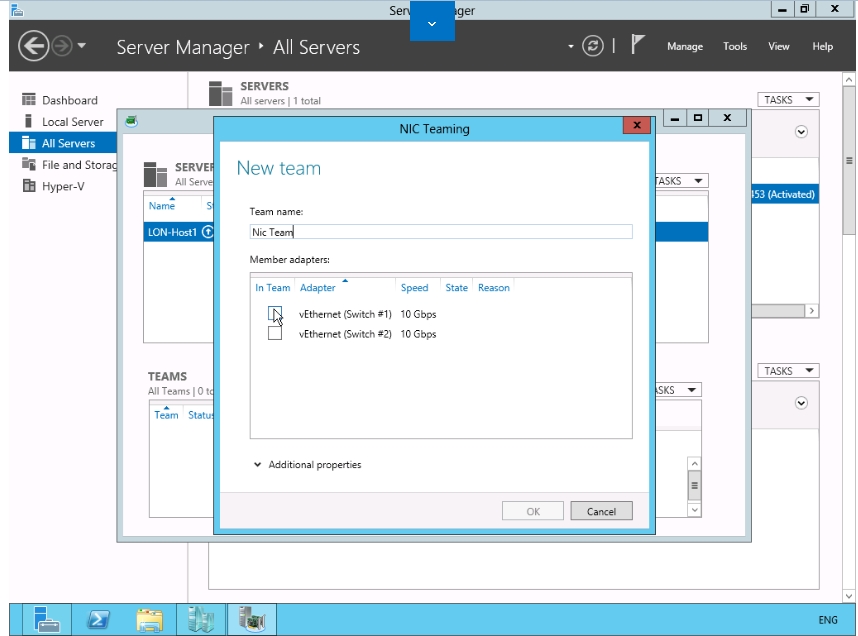858x636 pixels.
Task: Open the Manage menu
Action: click(x=685, y=47)
